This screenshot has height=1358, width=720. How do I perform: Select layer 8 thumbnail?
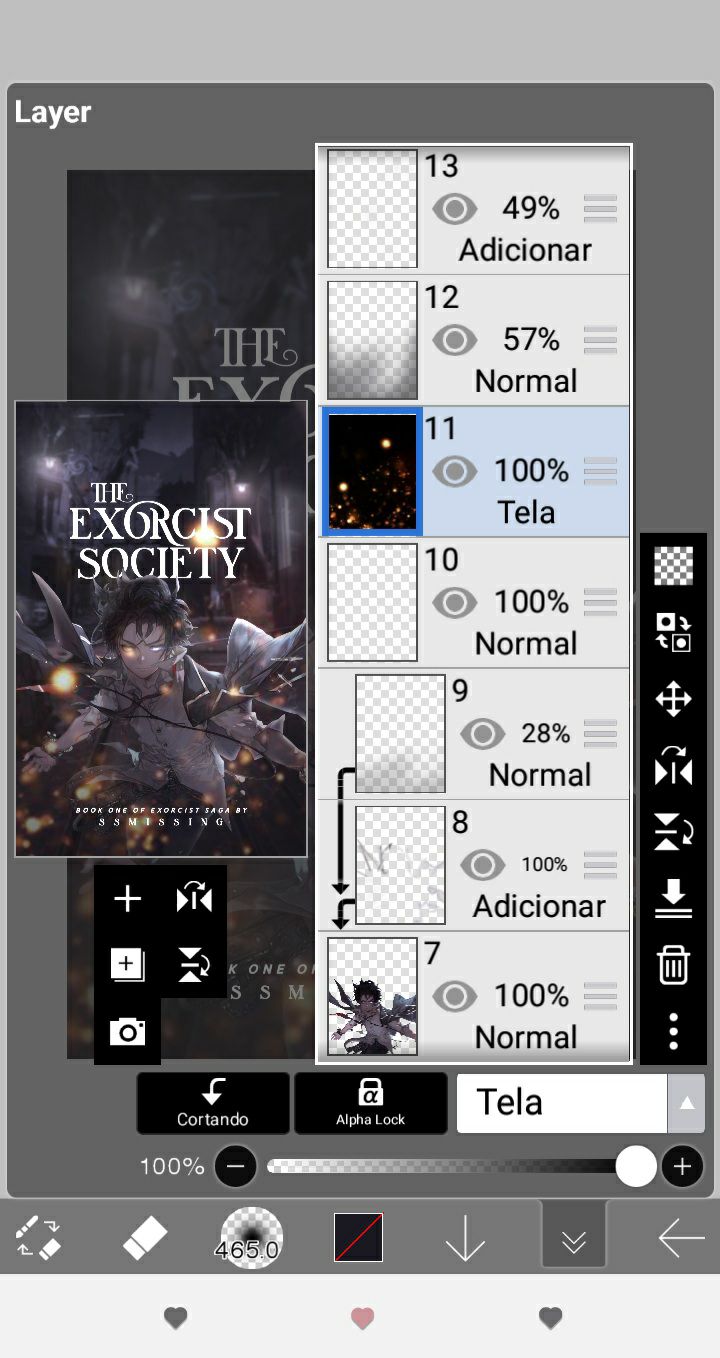[400, 865]
